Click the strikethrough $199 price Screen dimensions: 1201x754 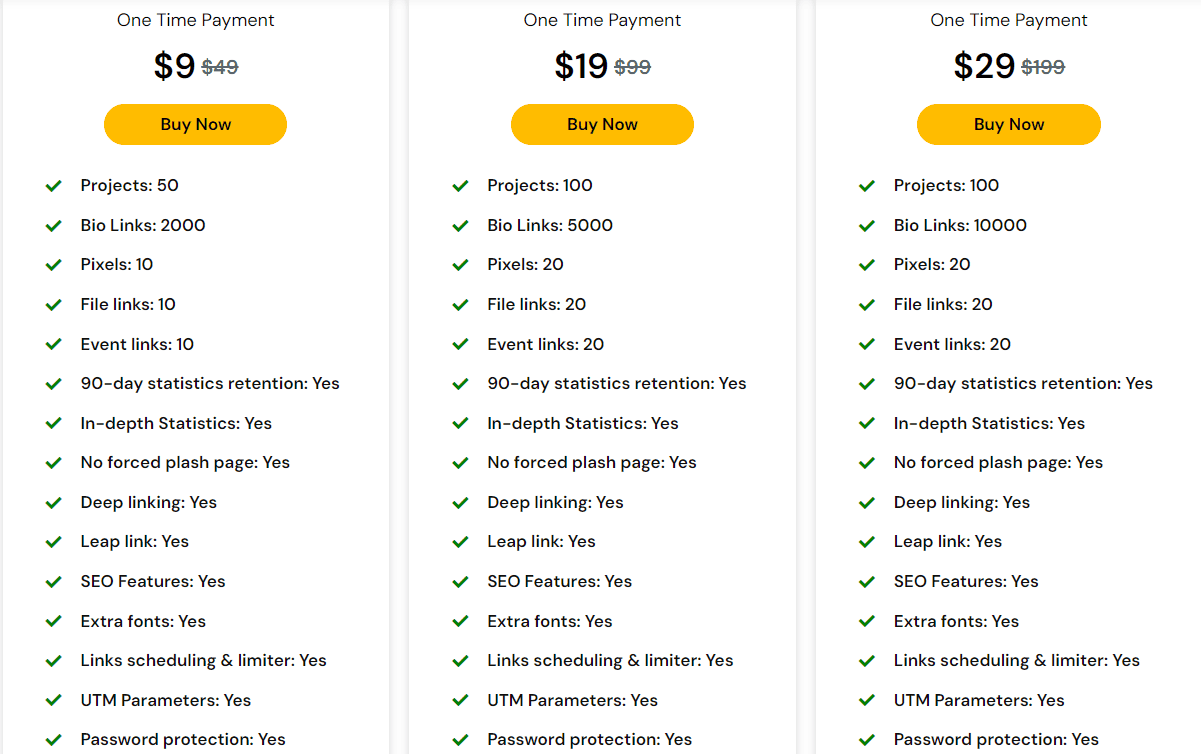coord(1042,67)
